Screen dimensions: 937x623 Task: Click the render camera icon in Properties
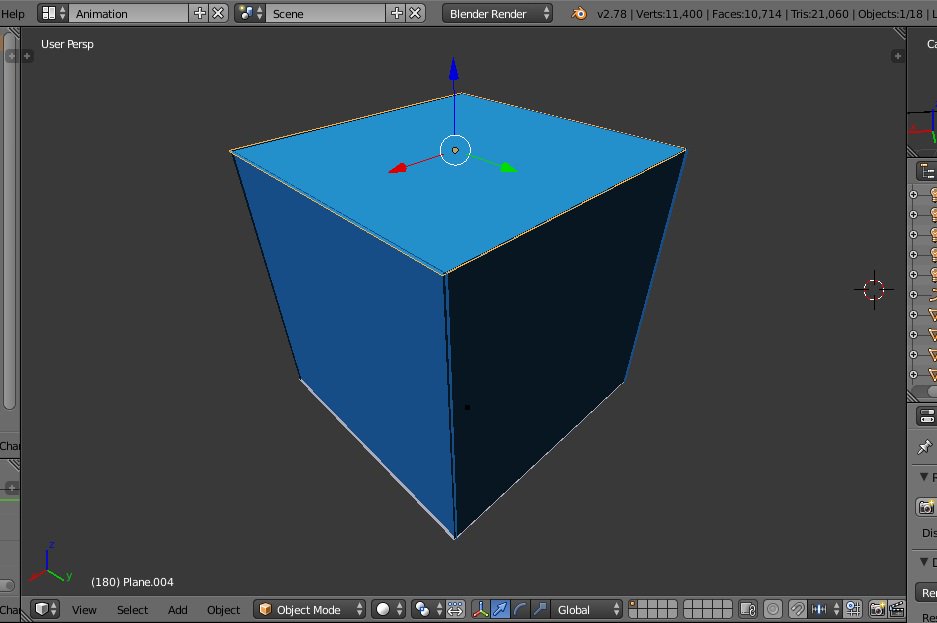926,507
